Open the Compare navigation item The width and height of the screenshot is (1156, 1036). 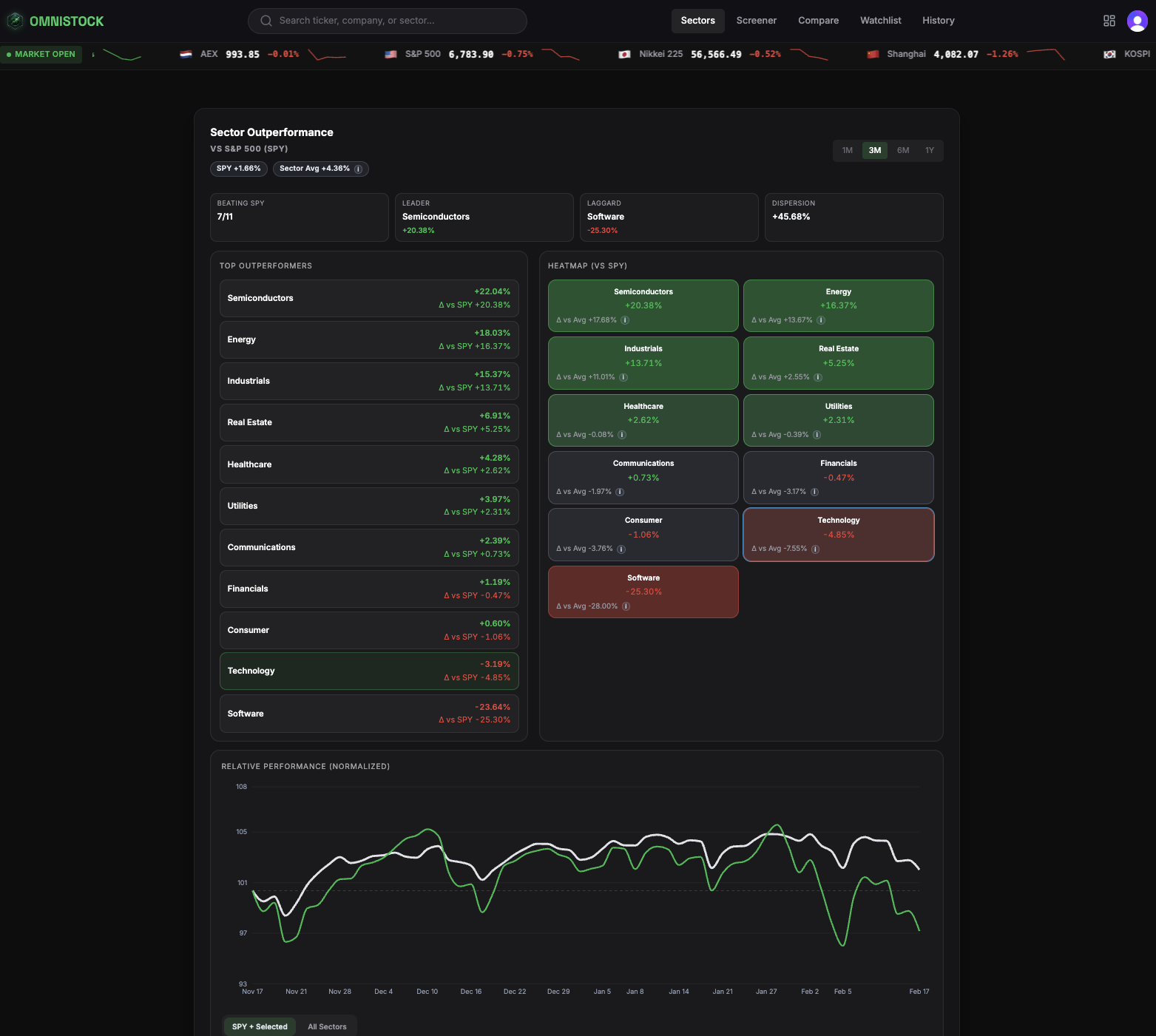(818, 20)
